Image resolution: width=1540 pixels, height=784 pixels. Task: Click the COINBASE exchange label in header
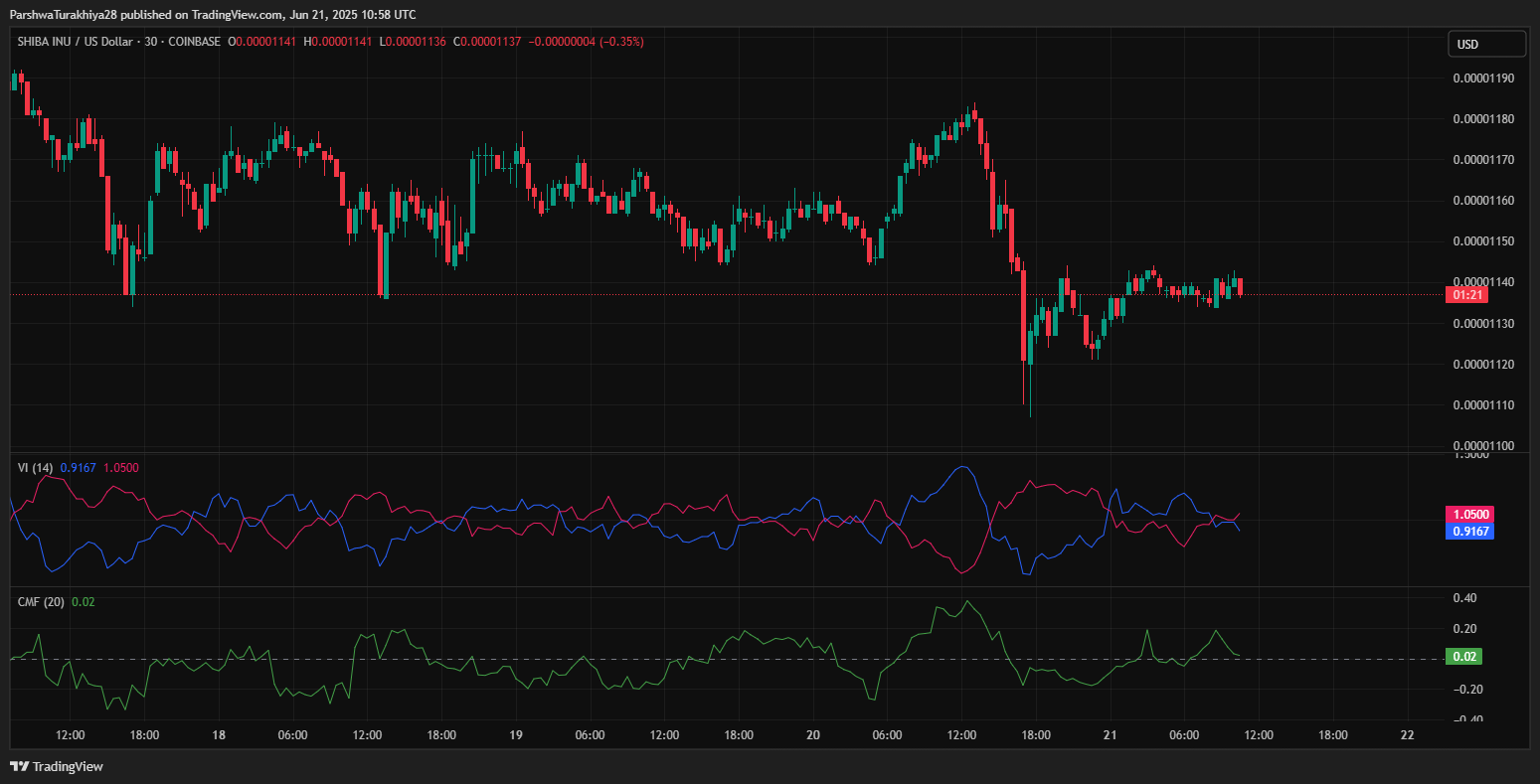pyautogui.click(x=193, y=42)
